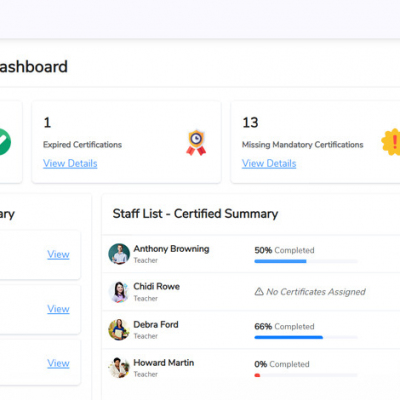Click the View link beside Anthony Browning's row
Image resolution: width=400 pixels, height=400 pixels.
(58, 254)
